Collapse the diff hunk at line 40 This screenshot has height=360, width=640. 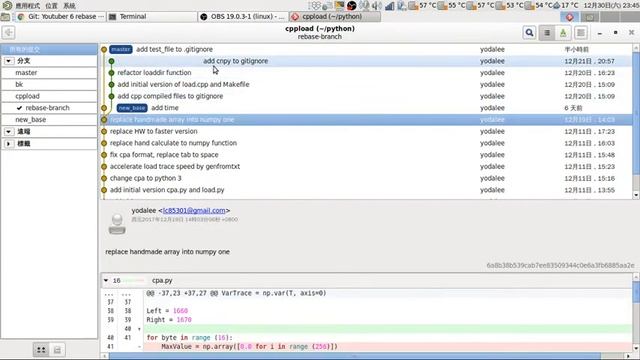(x=139, y=329)
